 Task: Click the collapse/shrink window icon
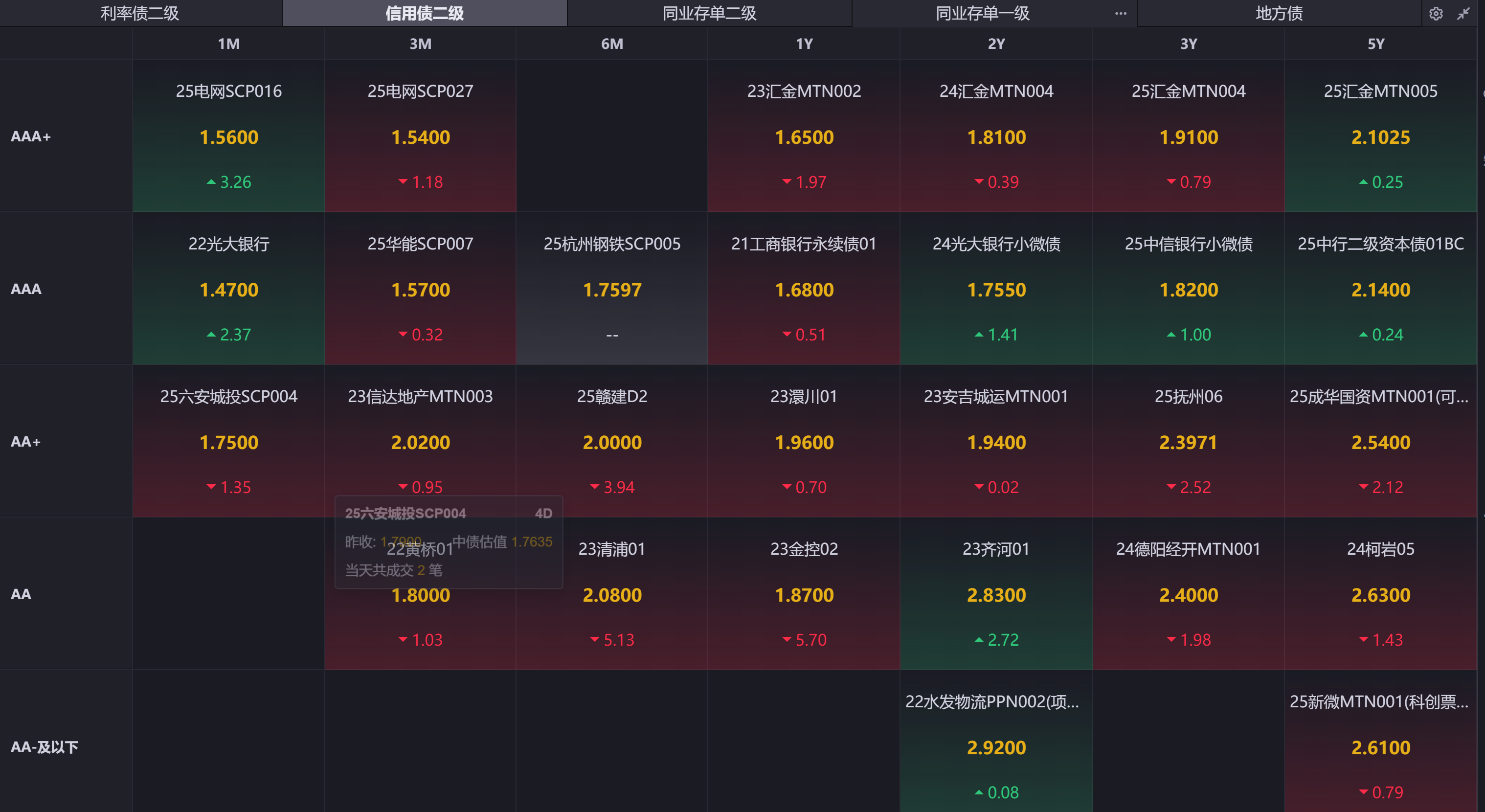[1463, 14]
